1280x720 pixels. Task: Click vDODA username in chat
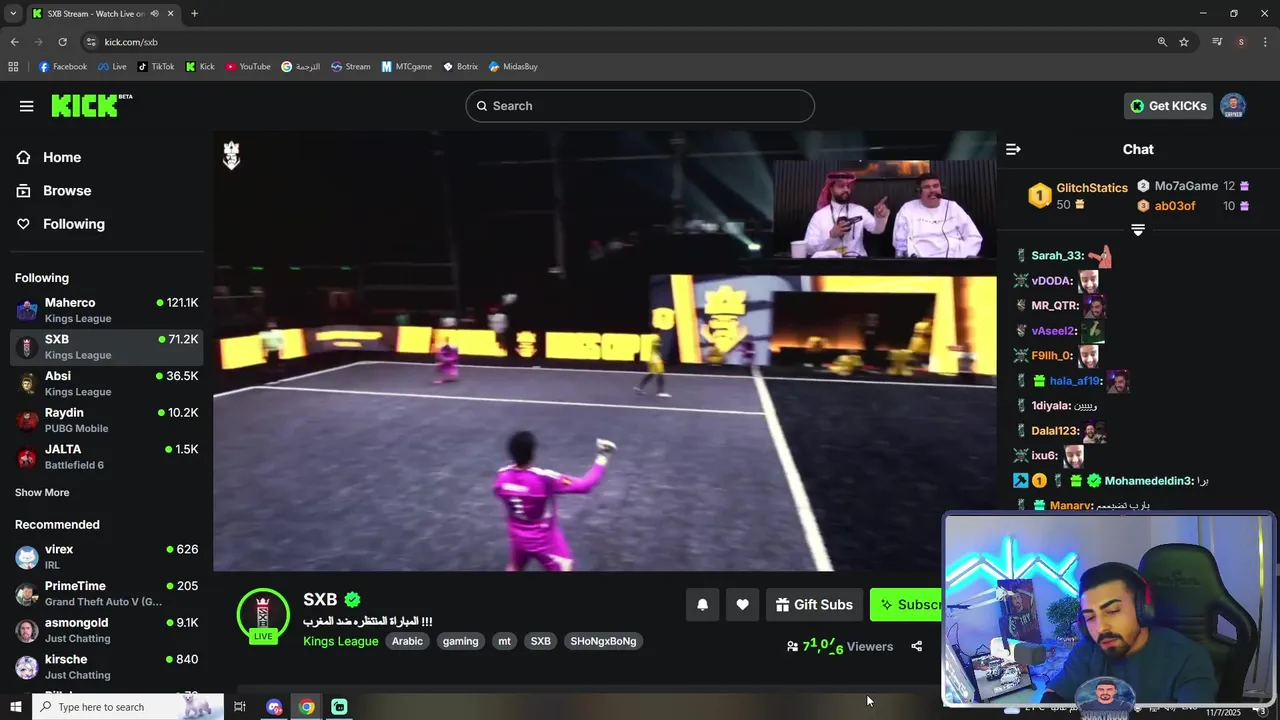tap(1052, 281)
